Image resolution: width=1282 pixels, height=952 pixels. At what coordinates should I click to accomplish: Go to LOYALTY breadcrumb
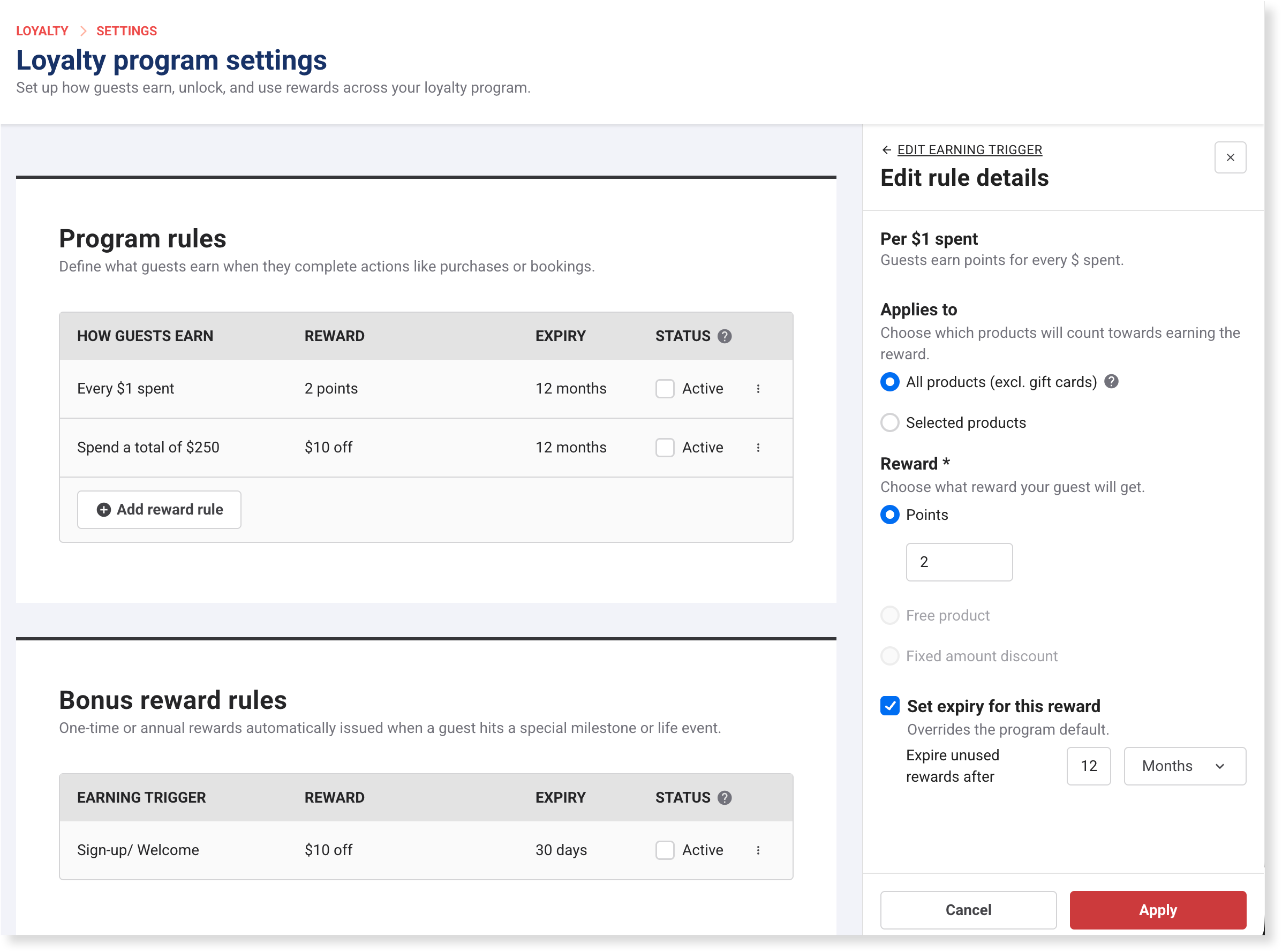coord(42,31)
